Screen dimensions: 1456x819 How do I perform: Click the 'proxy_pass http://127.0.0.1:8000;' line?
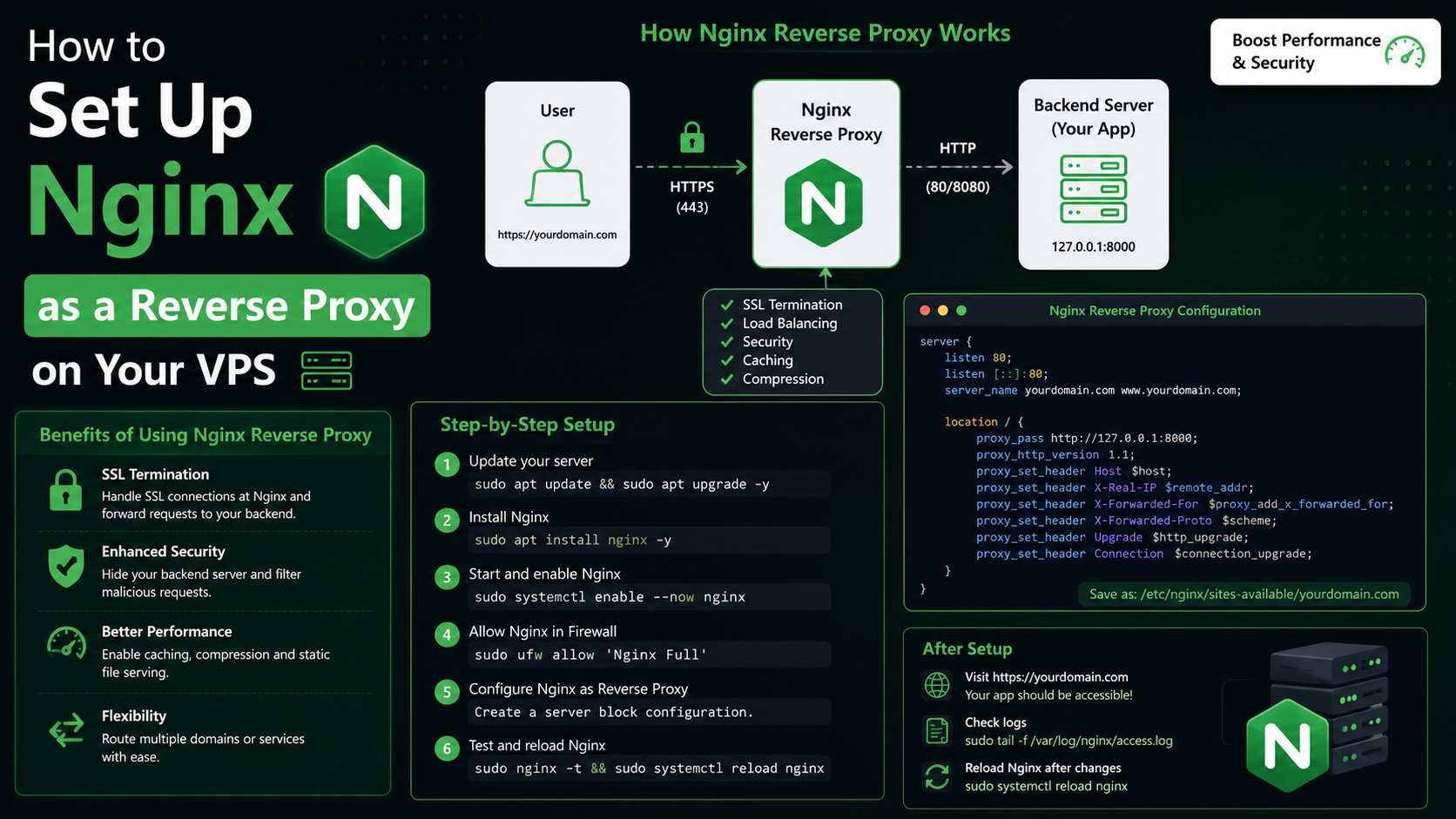1087,439
